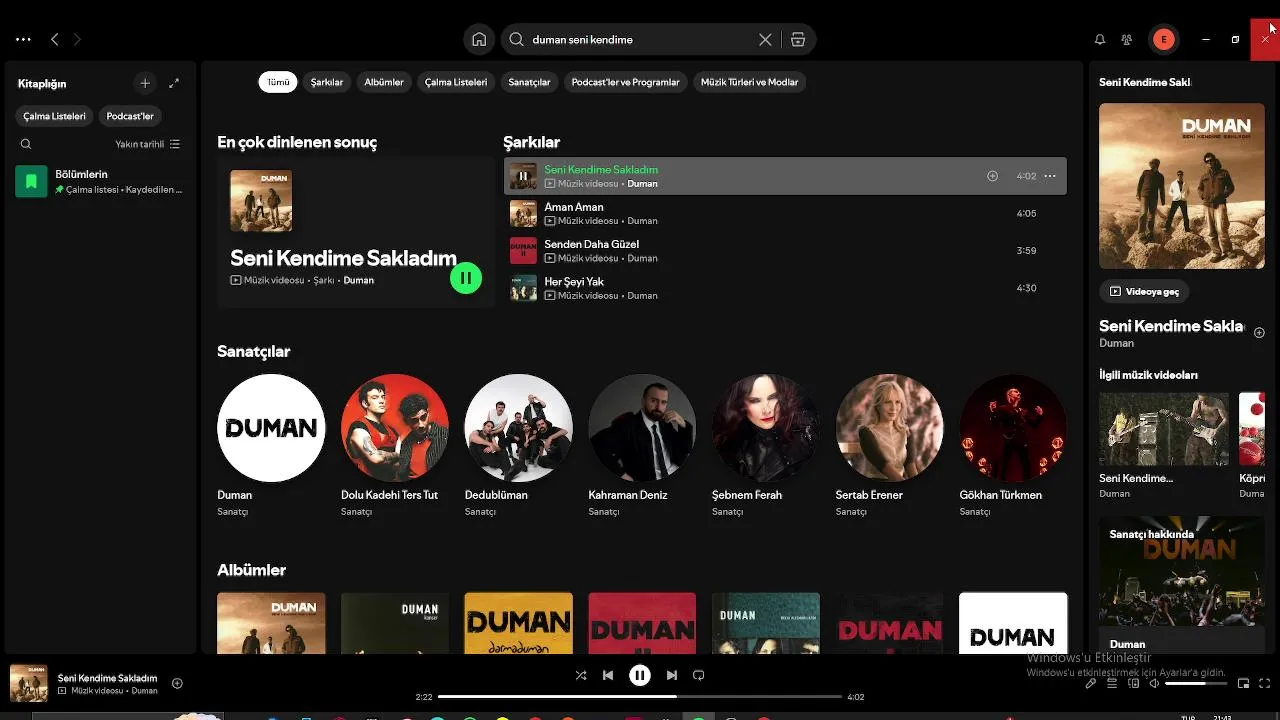
Task: Adjust the volume slider
Action: coord(1196,684)
